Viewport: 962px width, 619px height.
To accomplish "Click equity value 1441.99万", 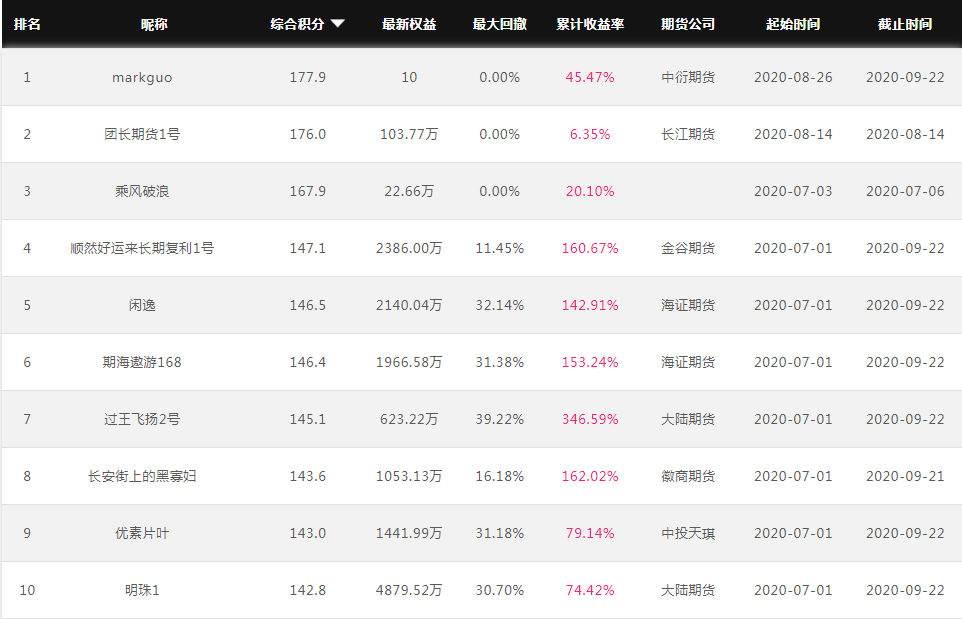I will (409, 533).
